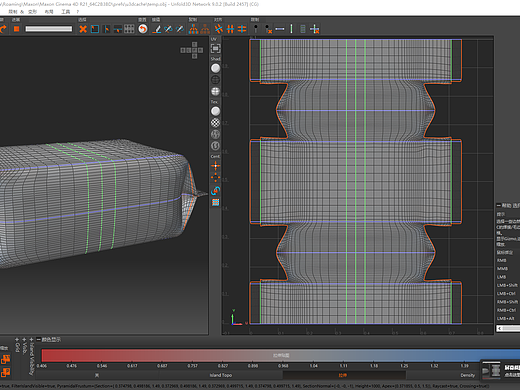Switch to the Island Topo tab
Viewport: 520px width, 390px height.
(221, 375)
